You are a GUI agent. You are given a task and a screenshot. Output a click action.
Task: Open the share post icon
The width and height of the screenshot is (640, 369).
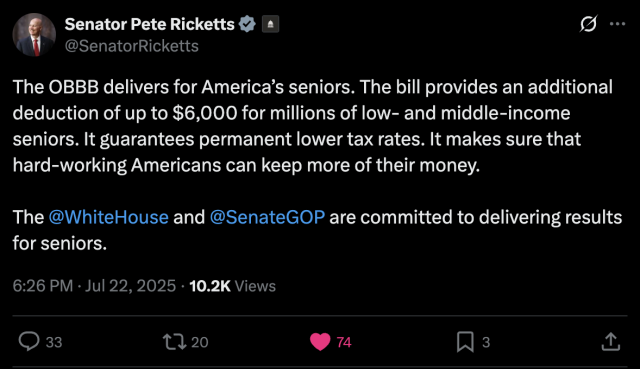point(611,341)
